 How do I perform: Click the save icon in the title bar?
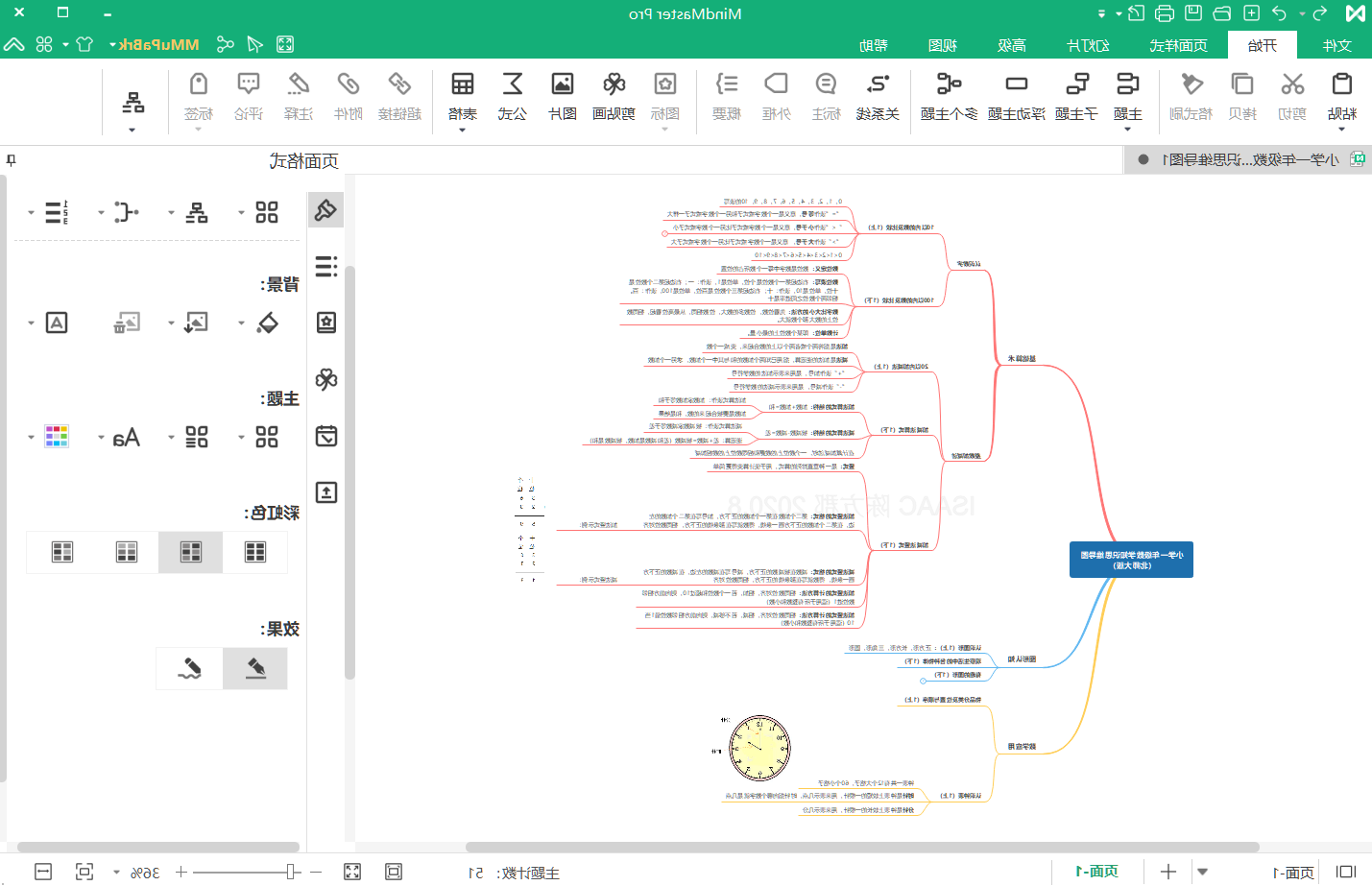tap(1193, 13)
